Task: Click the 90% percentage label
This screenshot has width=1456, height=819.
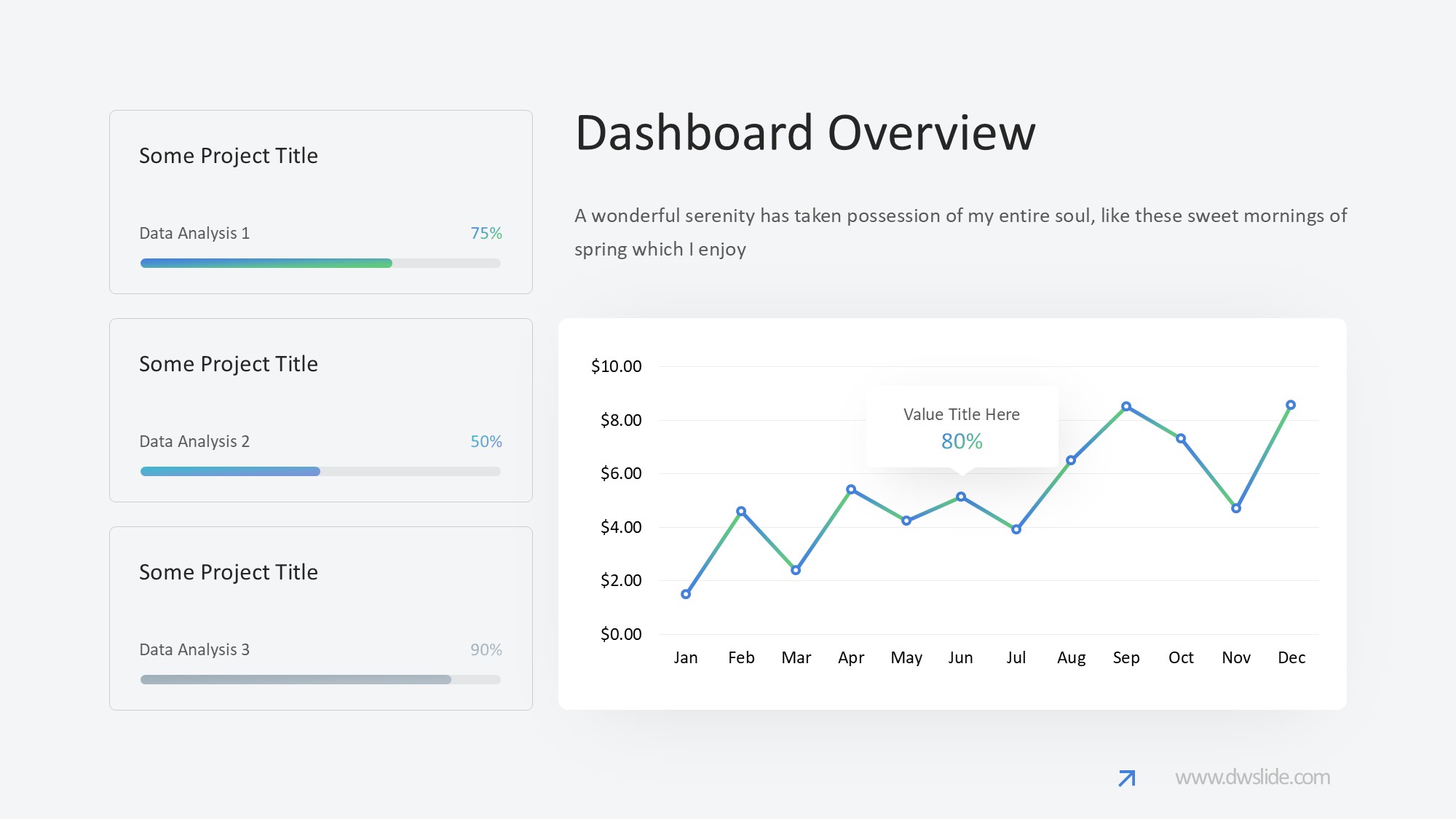Action: tap(486, 649)
